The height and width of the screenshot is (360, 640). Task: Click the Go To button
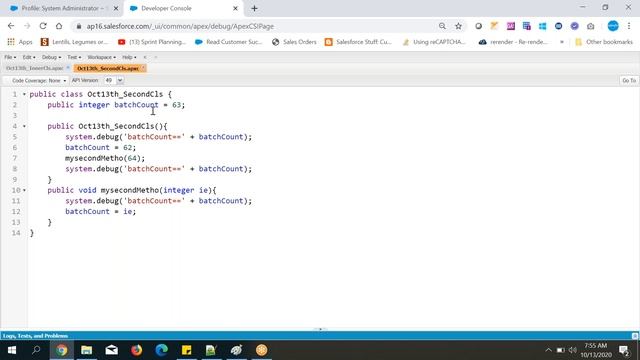629,80
